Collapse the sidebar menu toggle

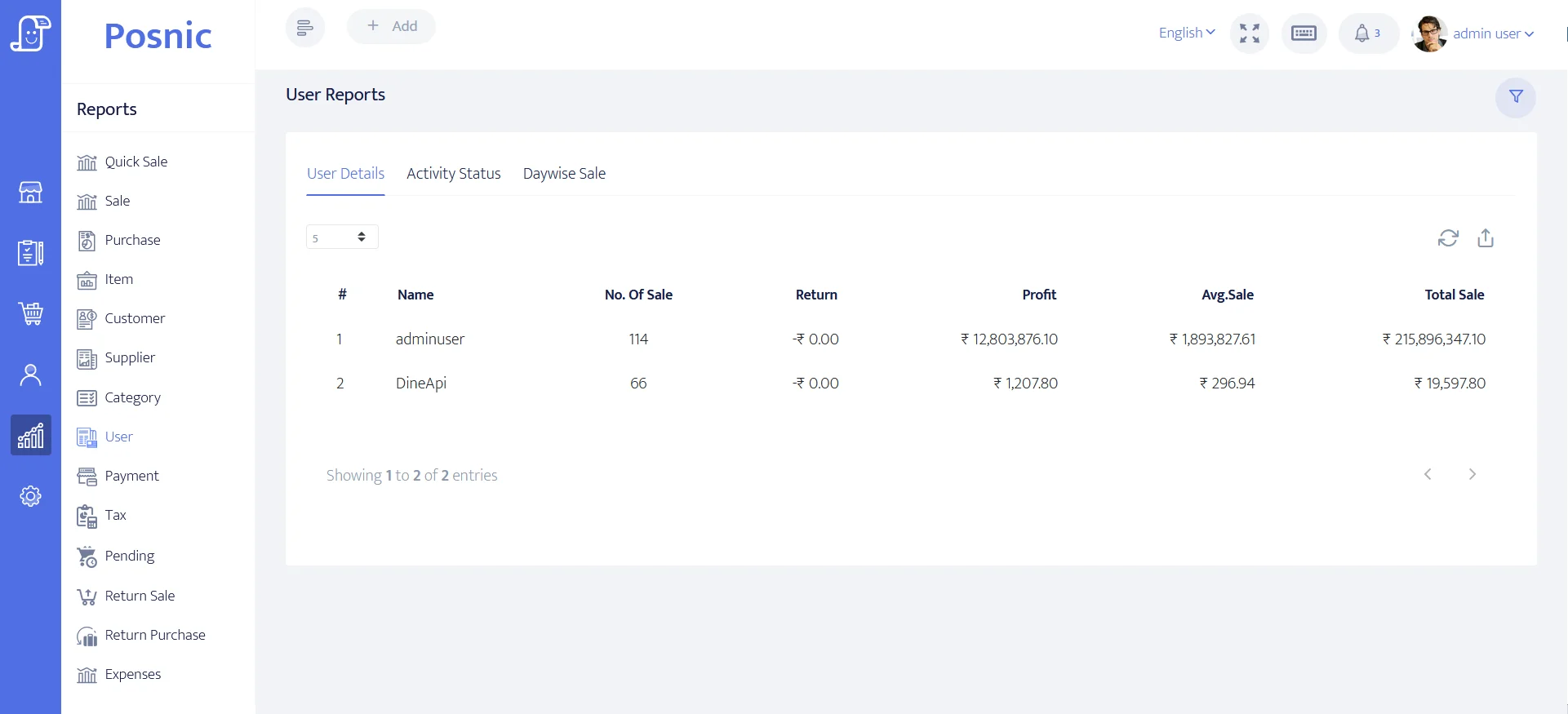[x=304, y=28]
